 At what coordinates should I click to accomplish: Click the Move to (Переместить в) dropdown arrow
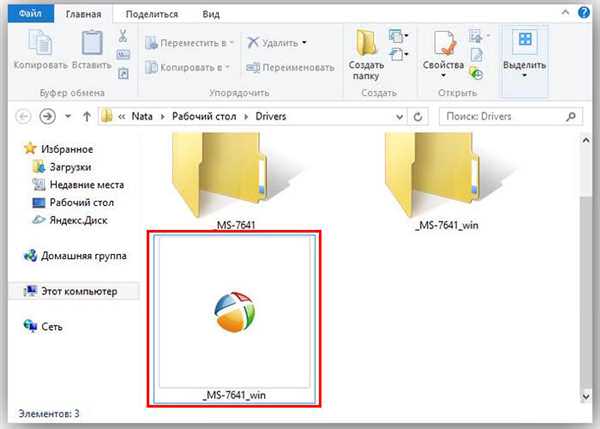point(232,43)
